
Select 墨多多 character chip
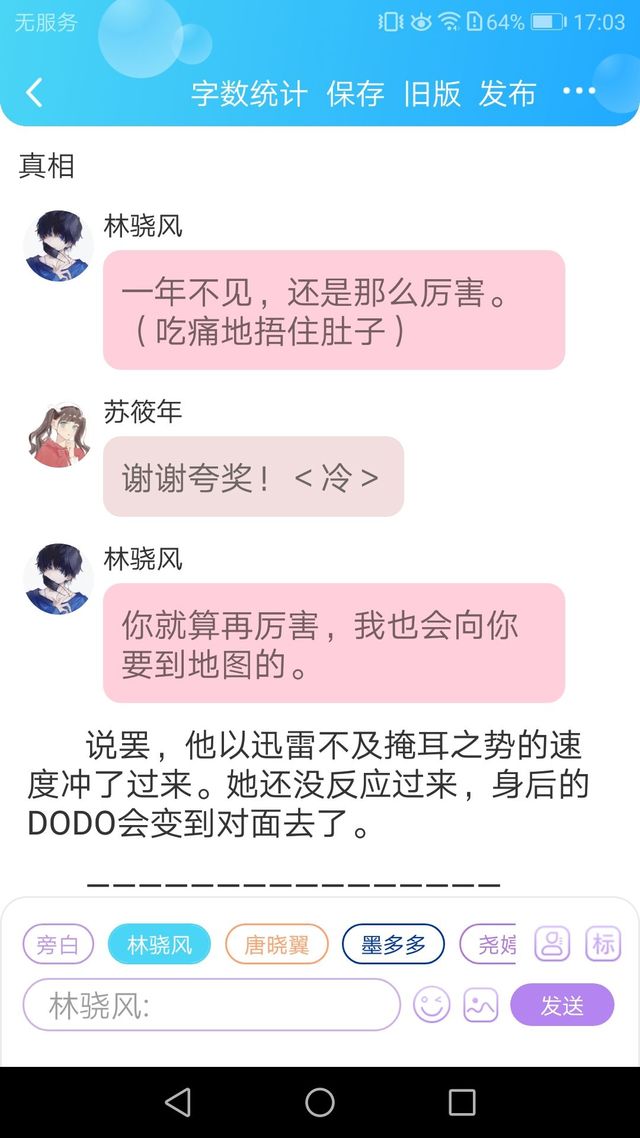coord(393,944)
